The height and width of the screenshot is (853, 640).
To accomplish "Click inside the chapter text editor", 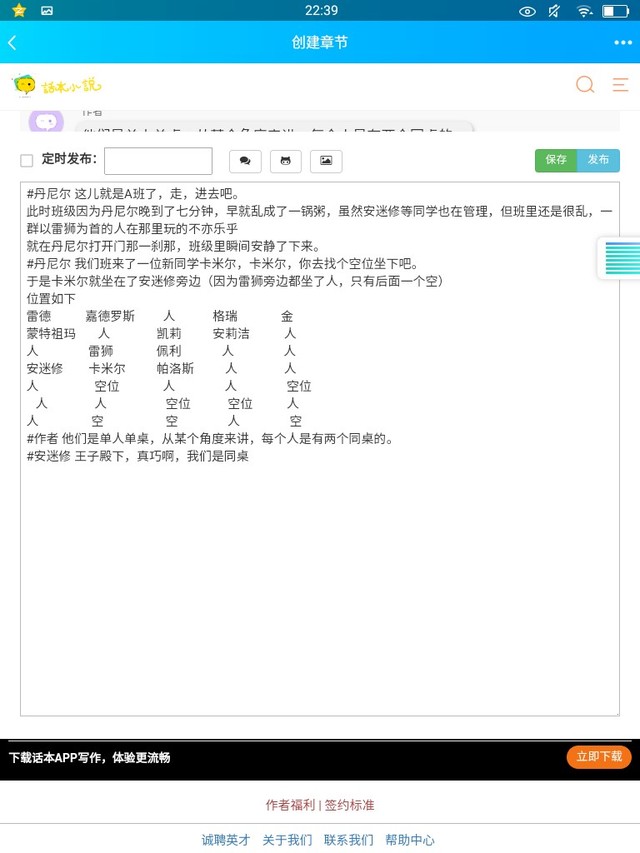I will 319,580.
